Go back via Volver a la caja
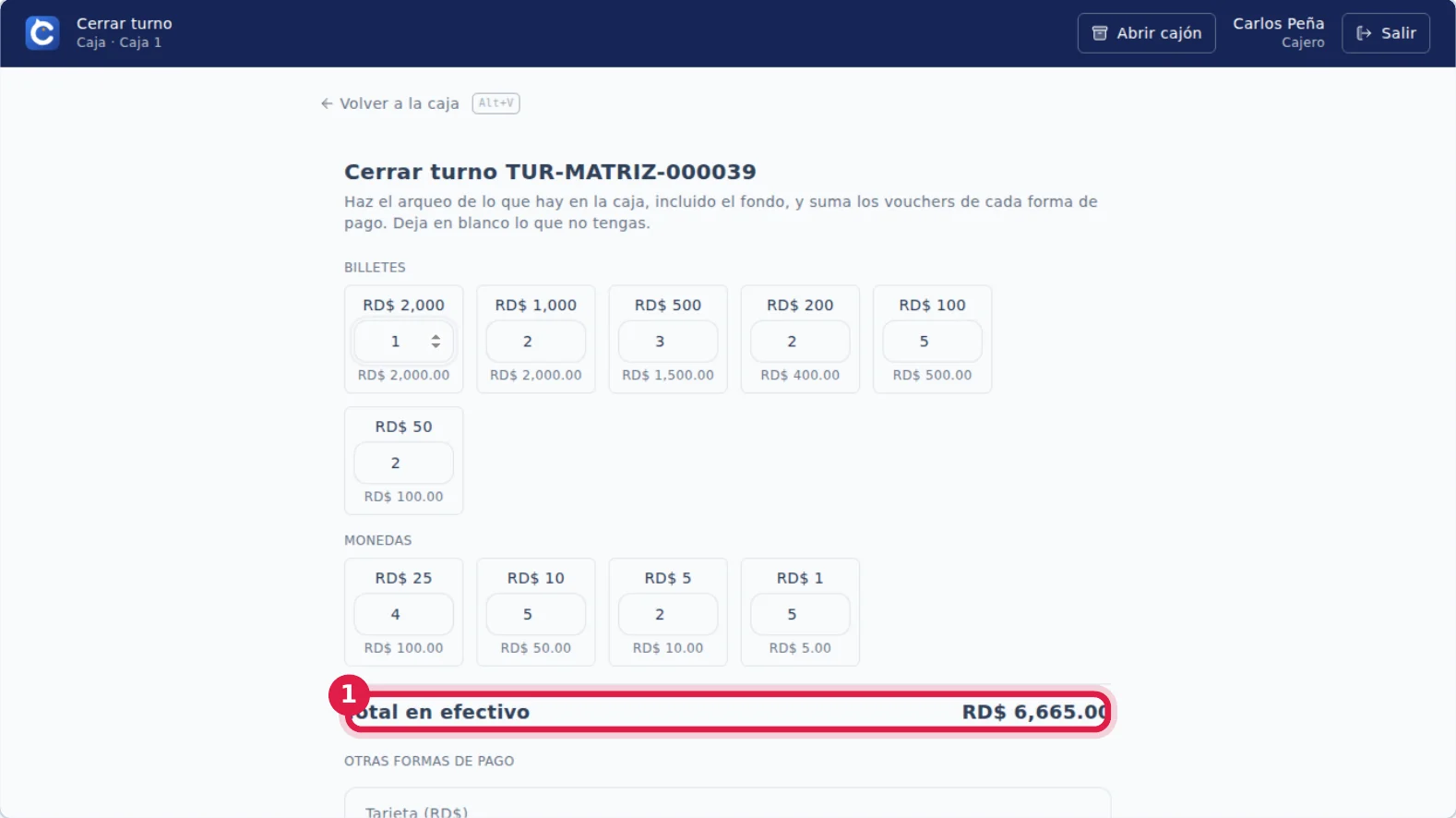Screen dimensions: 1456x818 pyautogui.click(x=389, y=103)
